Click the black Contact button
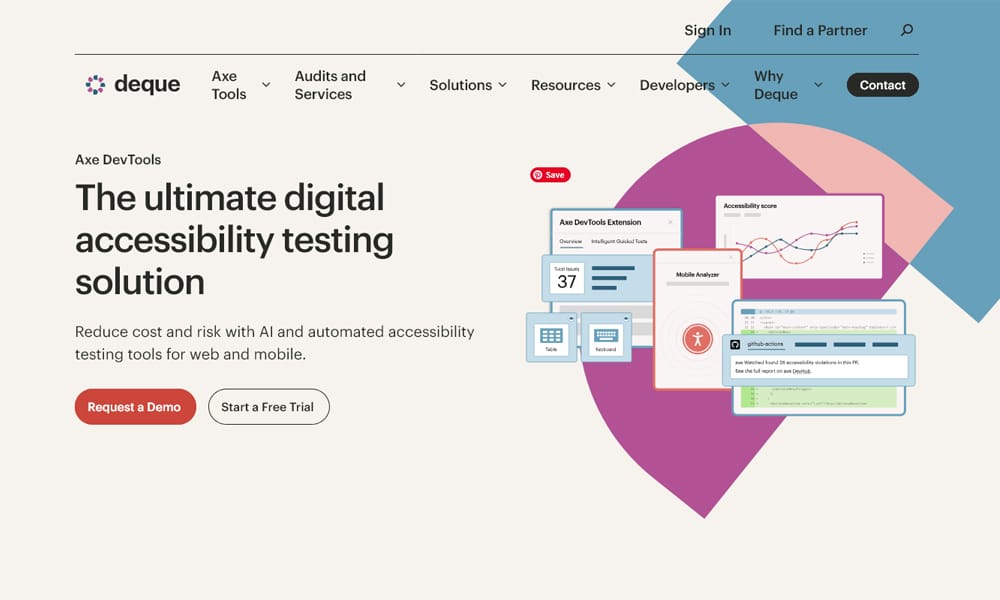 click(882, 85)
